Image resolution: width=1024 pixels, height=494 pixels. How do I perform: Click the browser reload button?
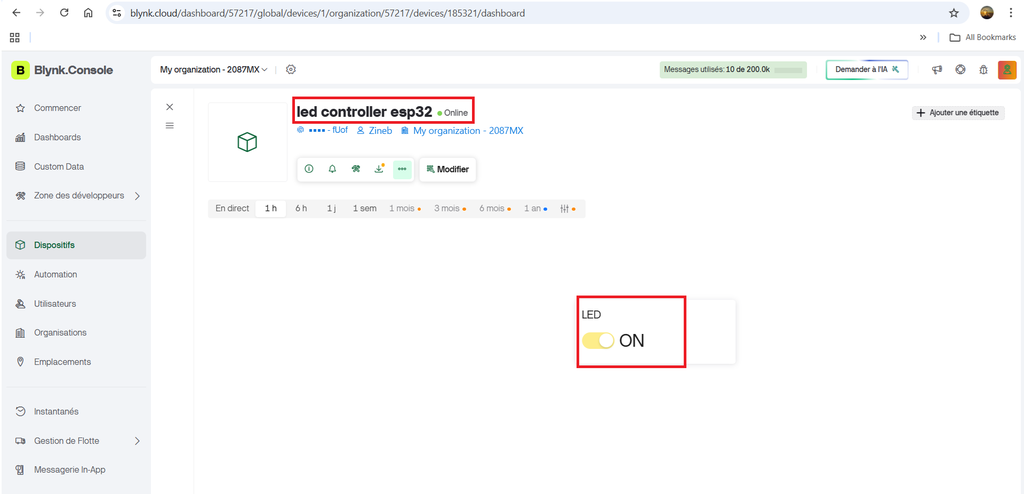[x=64, y=12]
